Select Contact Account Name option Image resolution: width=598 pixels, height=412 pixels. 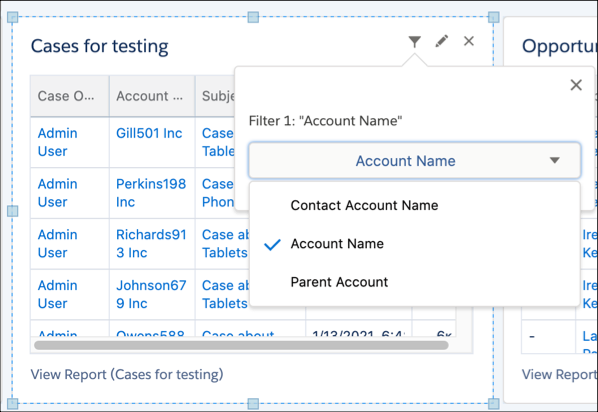(364, 205)
